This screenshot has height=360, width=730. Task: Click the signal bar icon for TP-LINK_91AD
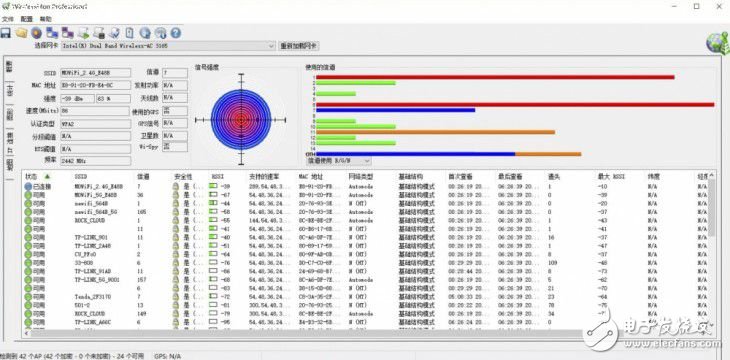[213, 271]
